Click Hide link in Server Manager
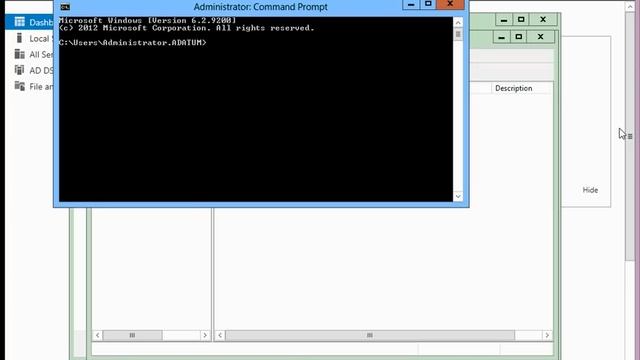This screenshot has height=360, width=640. (x=590, y=190)
